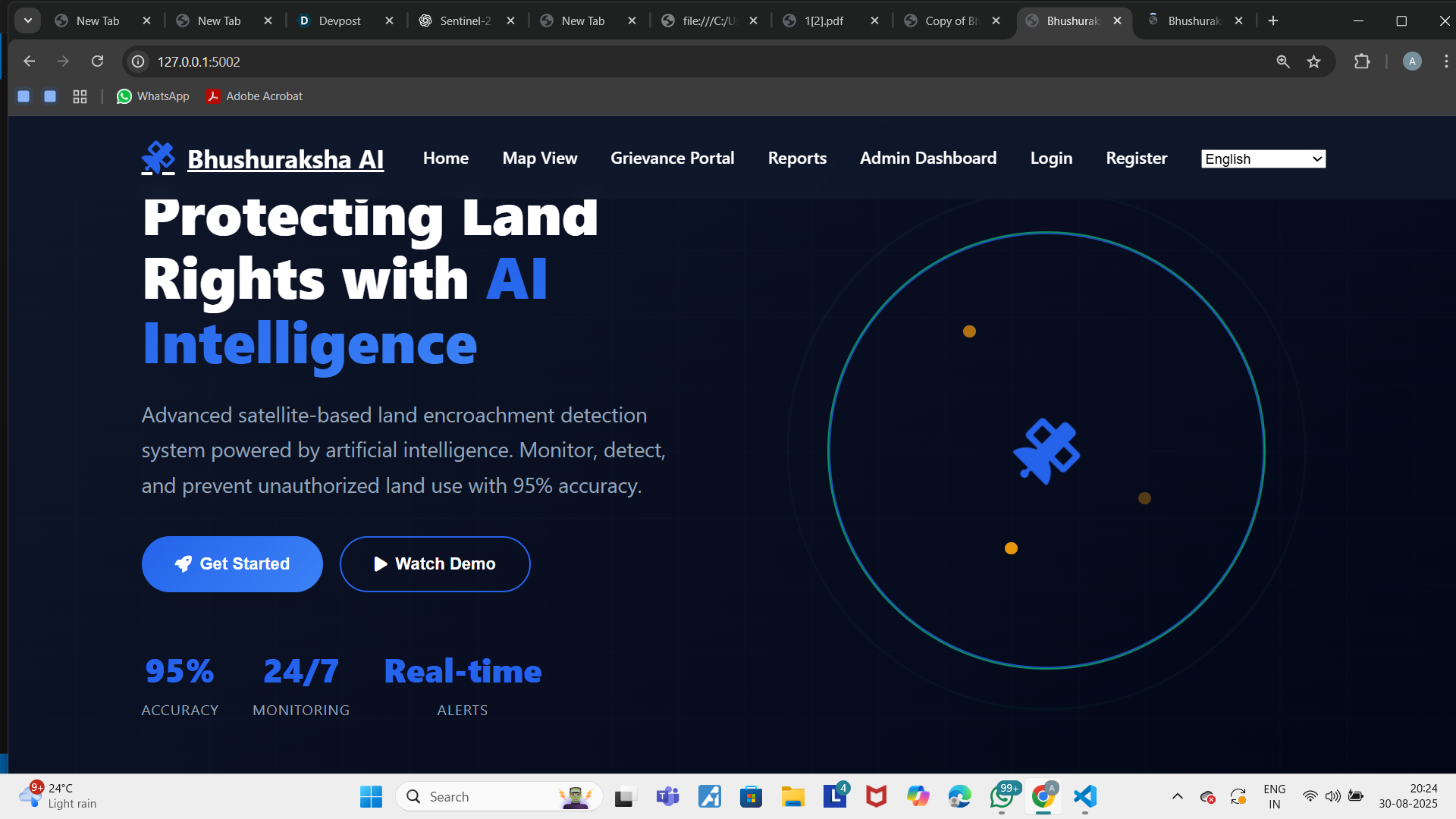Open the tab search dropdown arrow
Viewport: 1456px width, 819px height.
pos(28,20)
